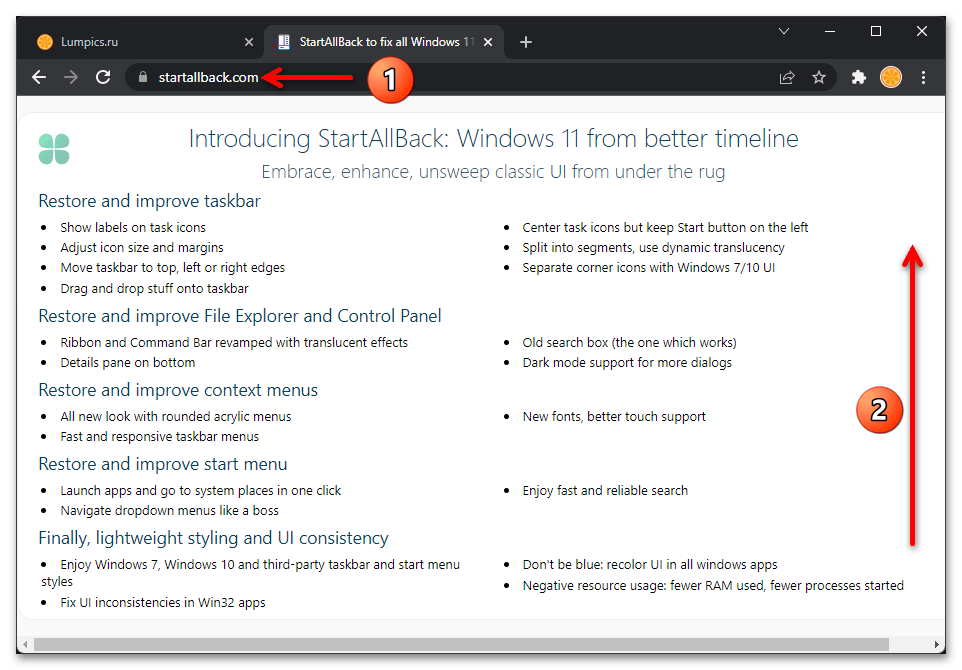The height and width of the screenshot is (670, 962).
Task: Click 'Dark mode support for more dialogs'
Action: point(627,363)
